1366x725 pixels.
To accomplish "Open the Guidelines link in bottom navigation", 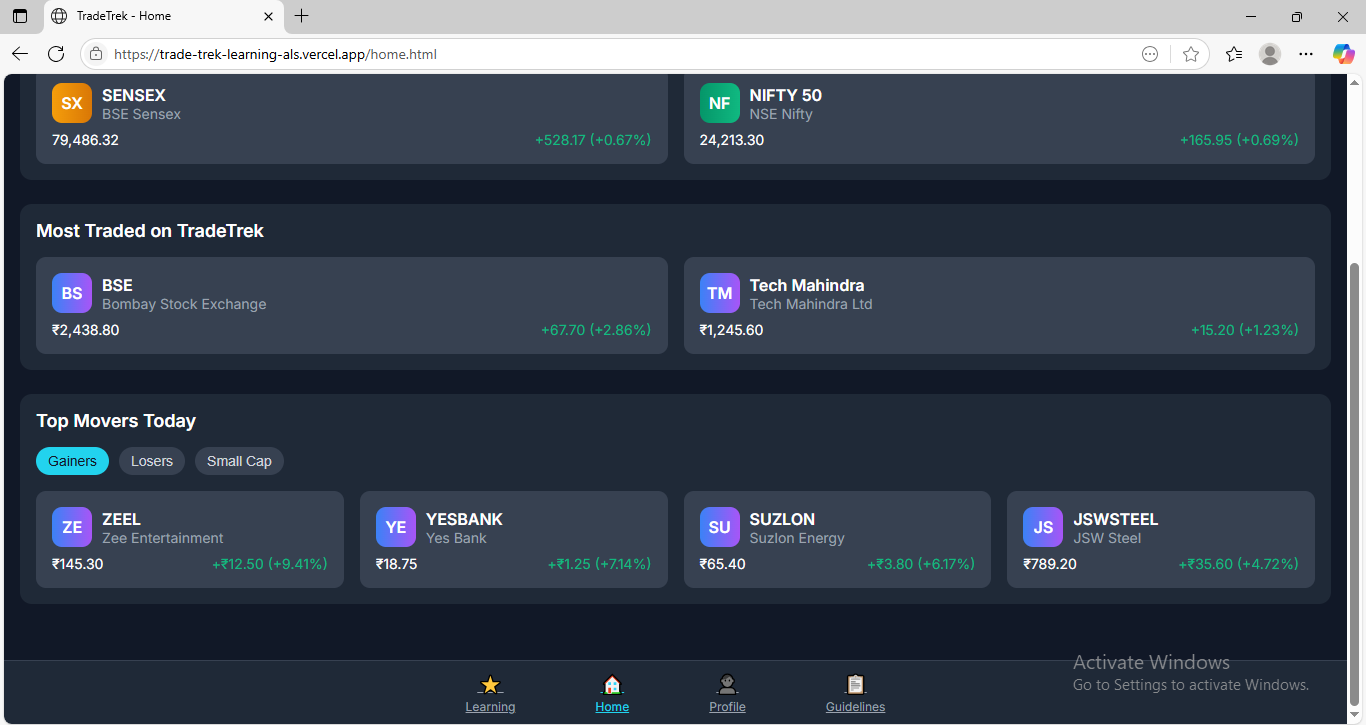I will (855, 707).
